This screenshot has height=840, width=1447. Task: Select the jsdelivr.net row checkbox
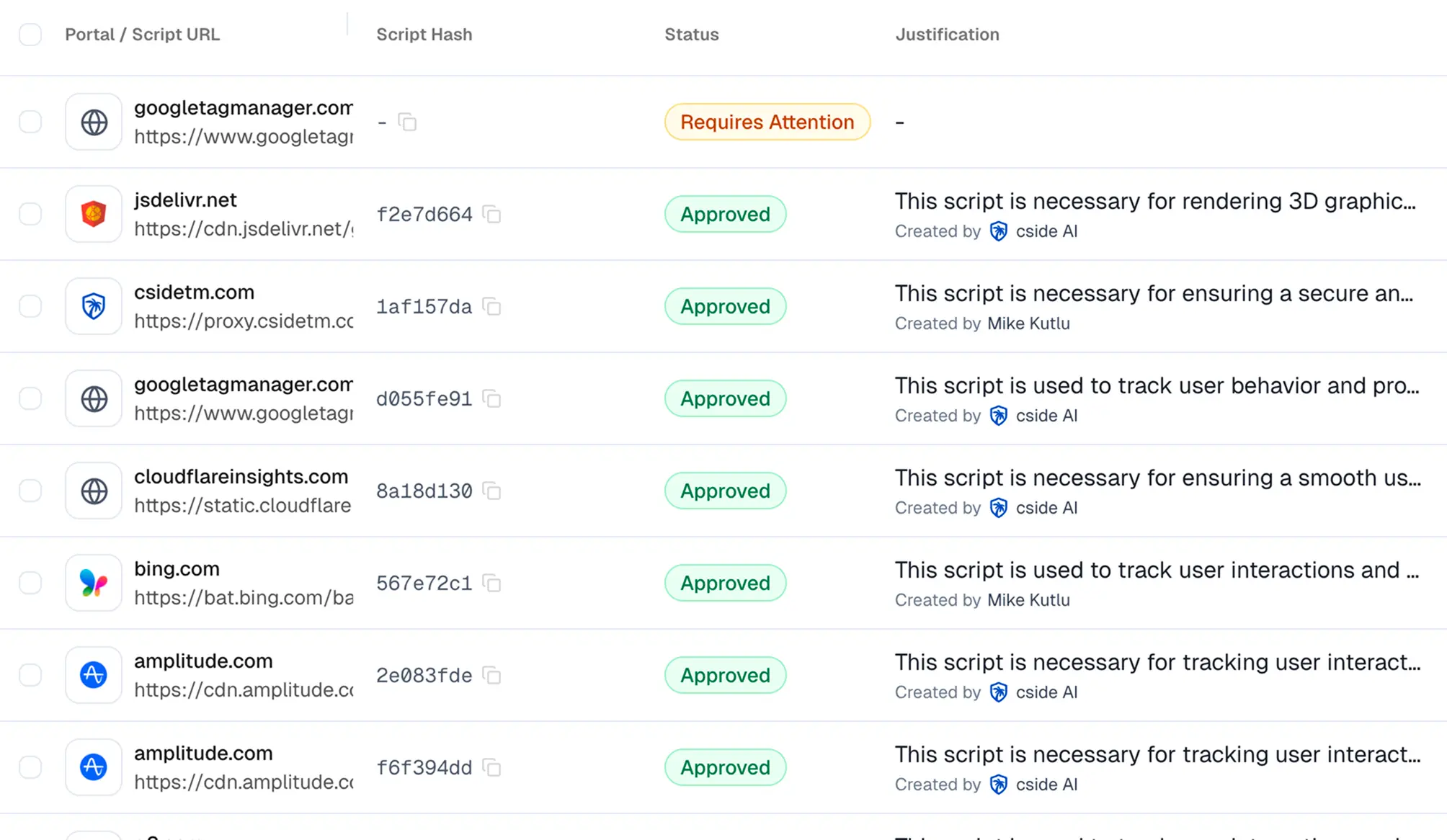(x=30, y=213)
